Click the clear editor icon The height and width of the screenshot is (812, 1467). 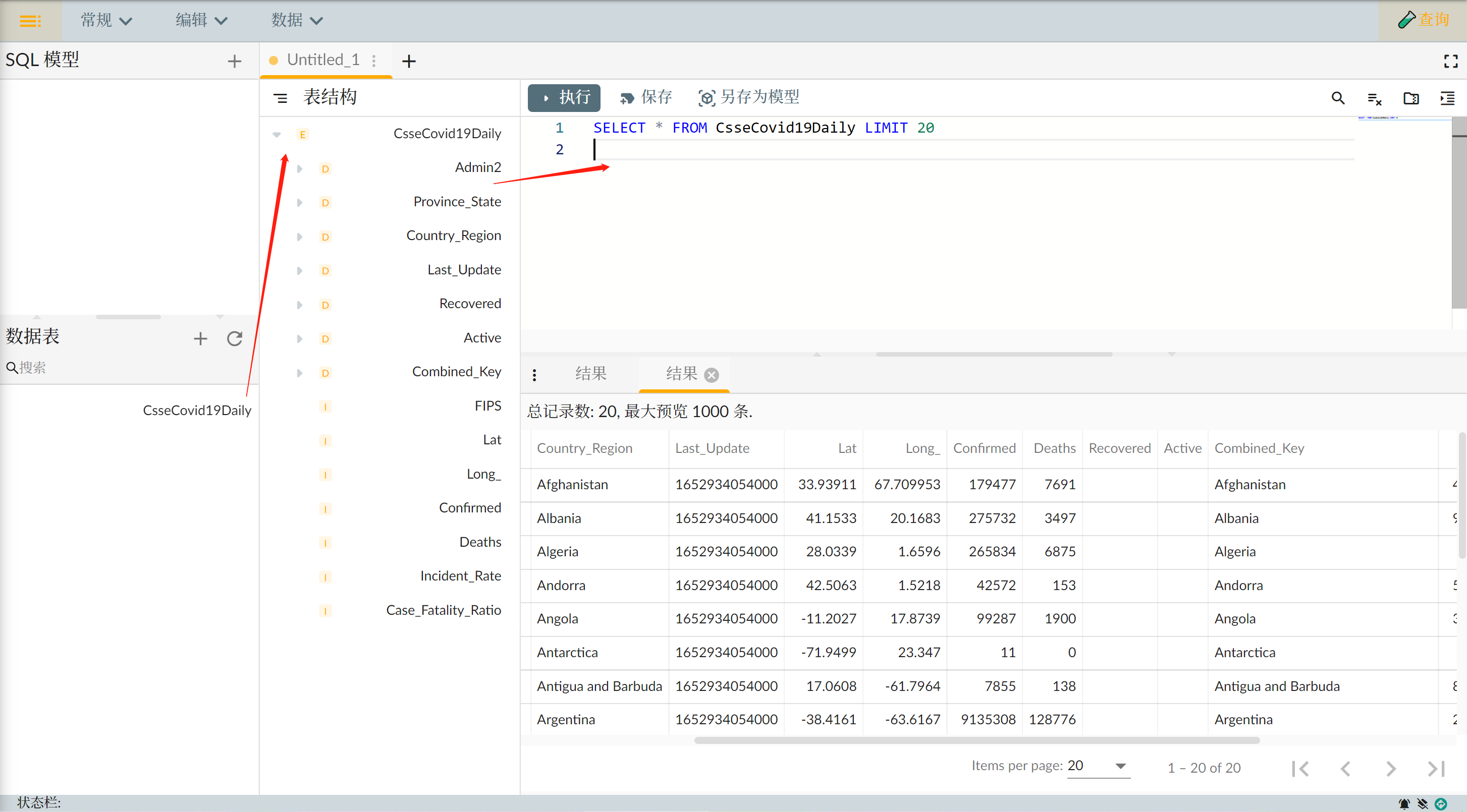point(1374,99)
